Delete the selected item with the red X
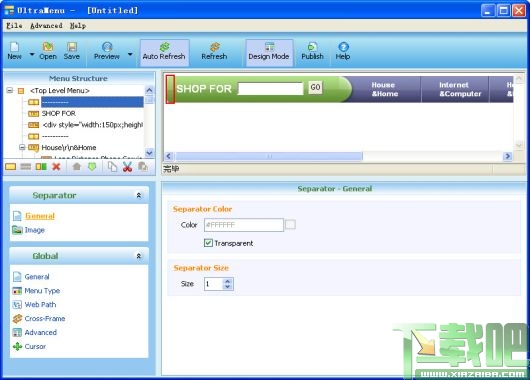This screenshot has height=380, width=530. (x=56, y=167)
